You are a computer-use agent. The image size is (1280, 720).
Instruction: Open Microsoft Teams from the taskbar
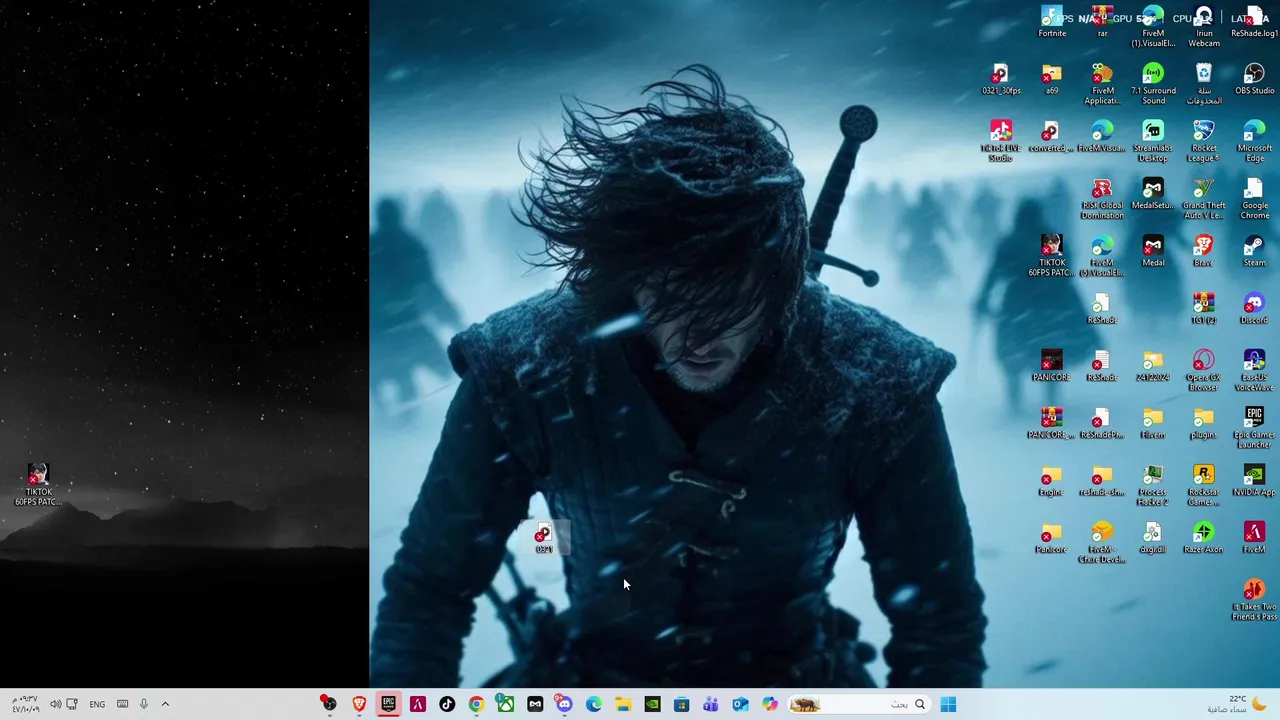[711, 704]
